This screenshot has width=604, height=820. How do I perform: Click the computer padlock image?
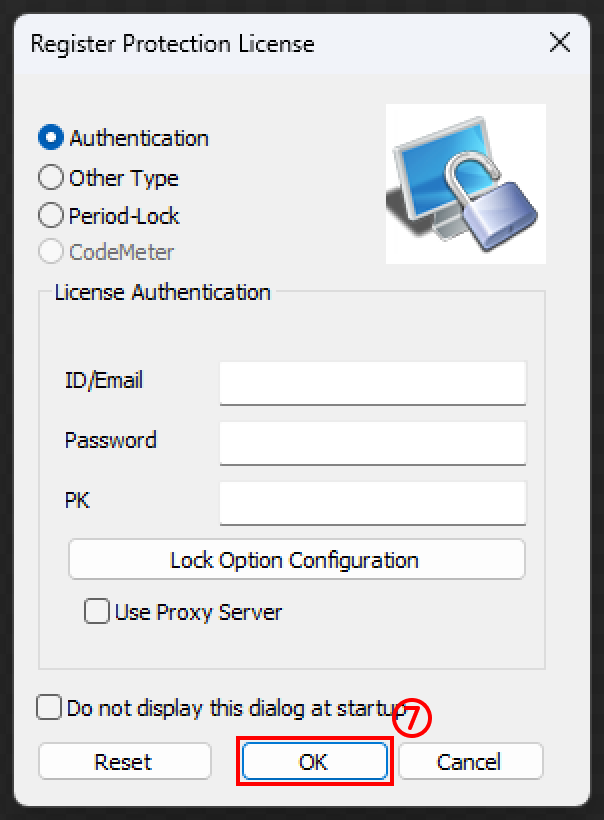(465, 184)
